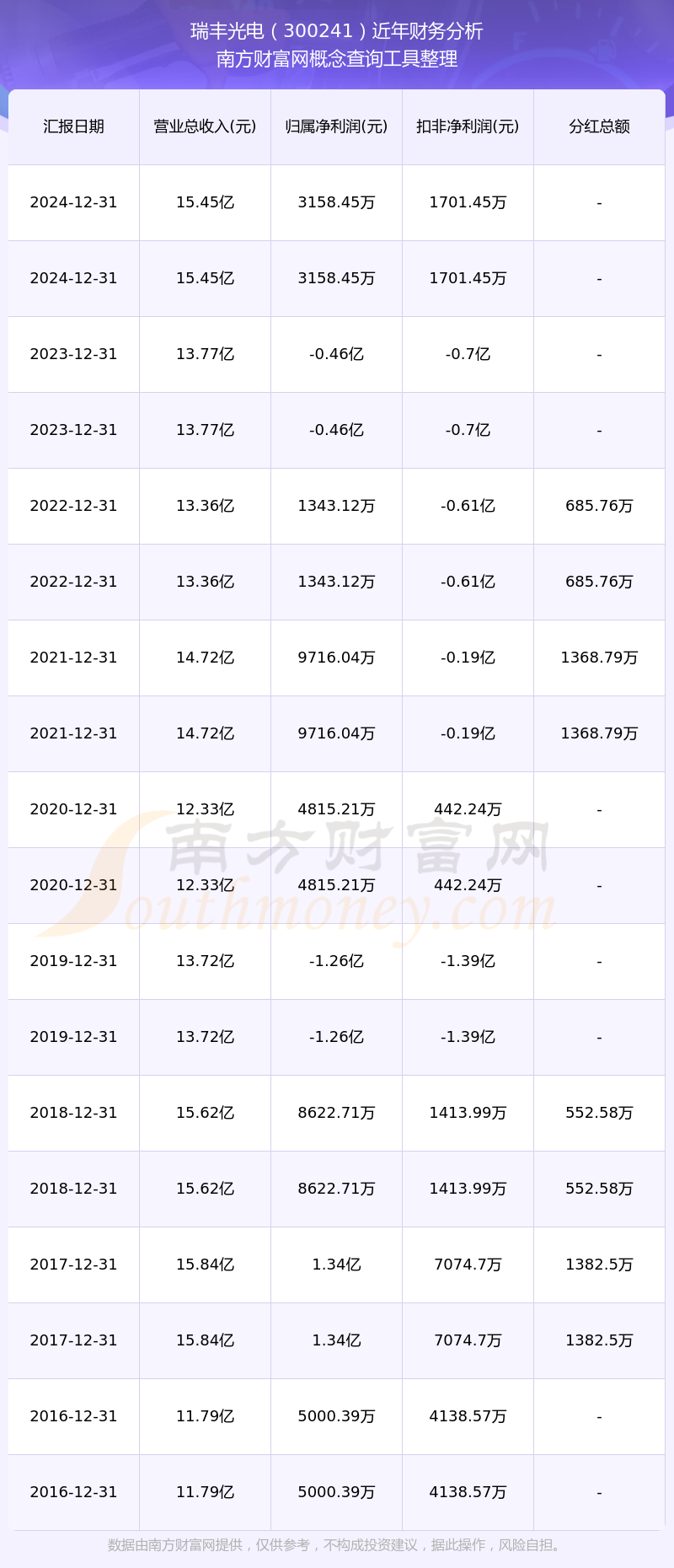Click the footer disclaimer about investment risk

click(337, 1544)
